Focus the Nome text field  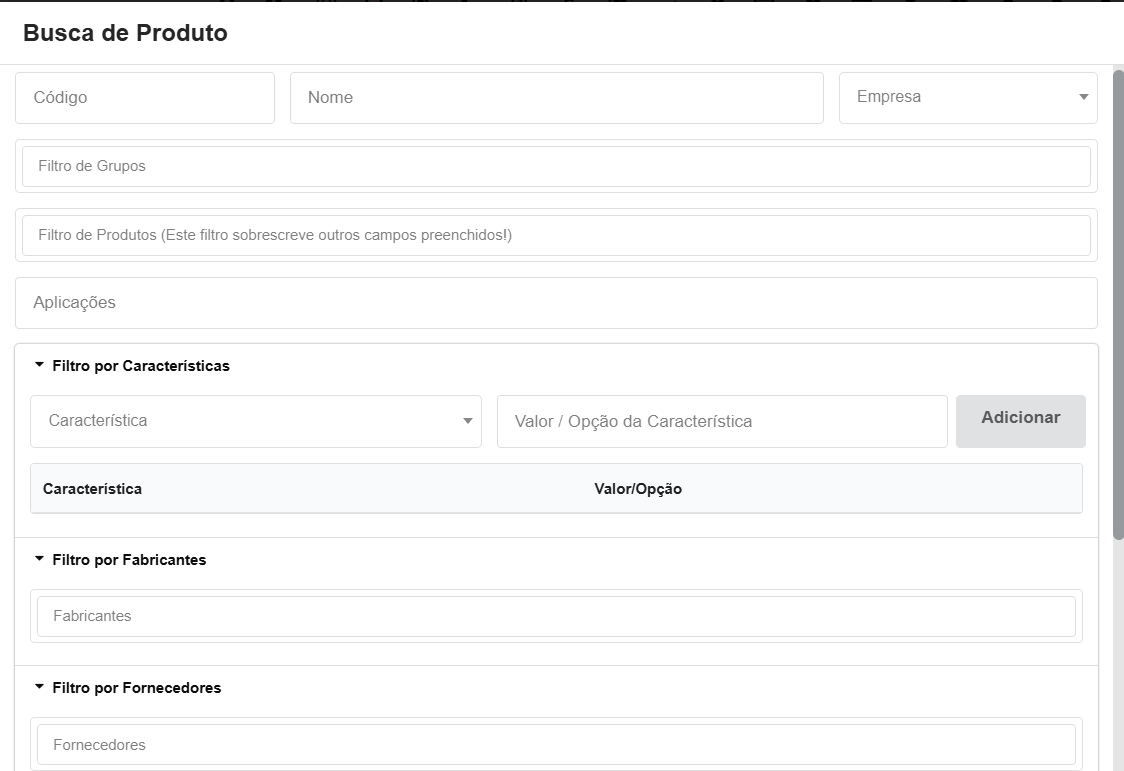coord(556,98)
